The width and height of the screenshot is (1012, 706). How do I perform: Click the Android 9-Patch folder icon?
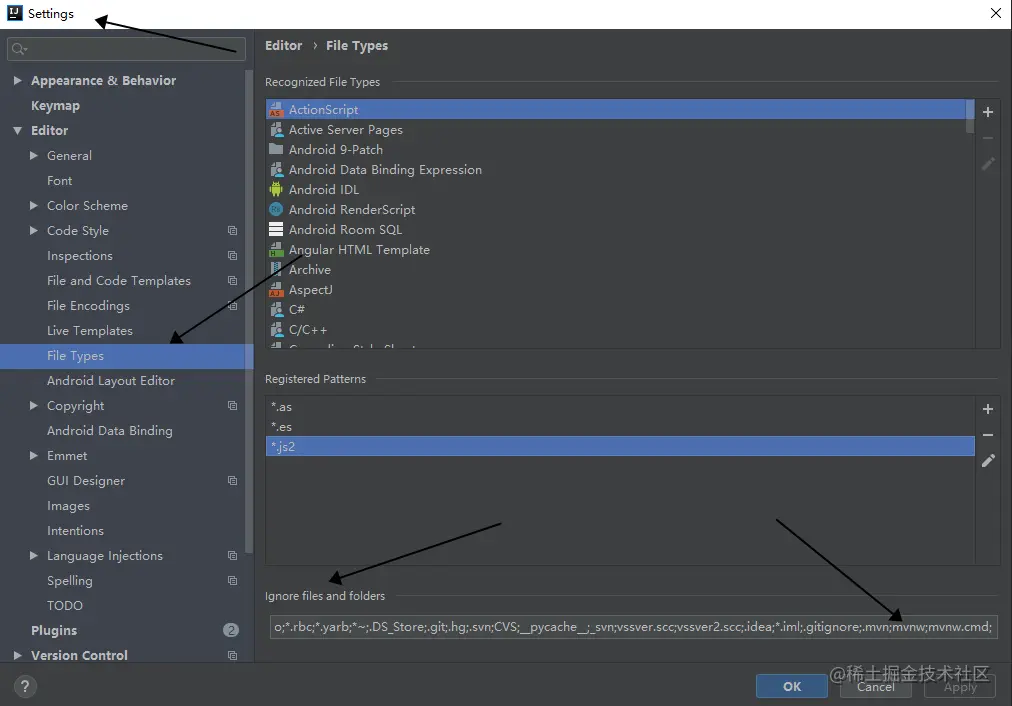276,150
